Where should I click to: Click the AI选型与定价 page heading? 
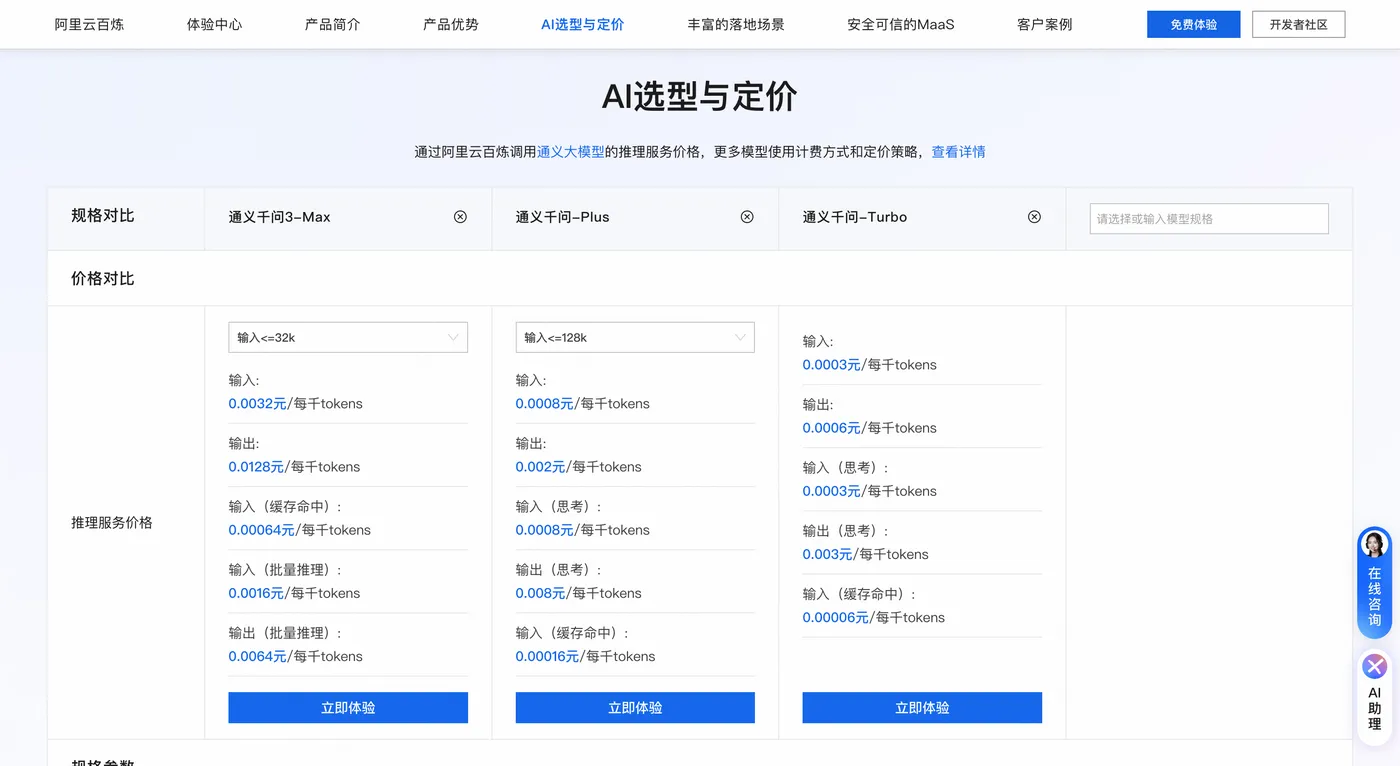tap(700, 97)
